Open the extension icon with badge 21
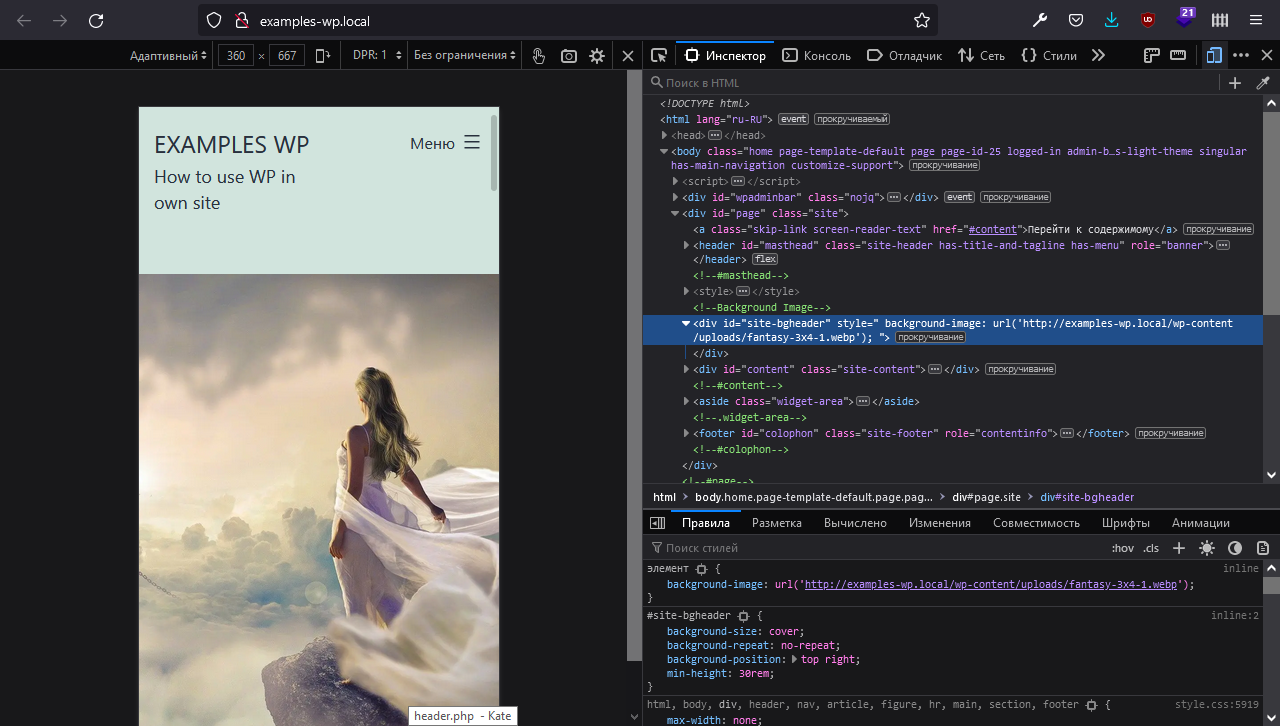Screen dimensions: 1280x726 pos(1185,18)
